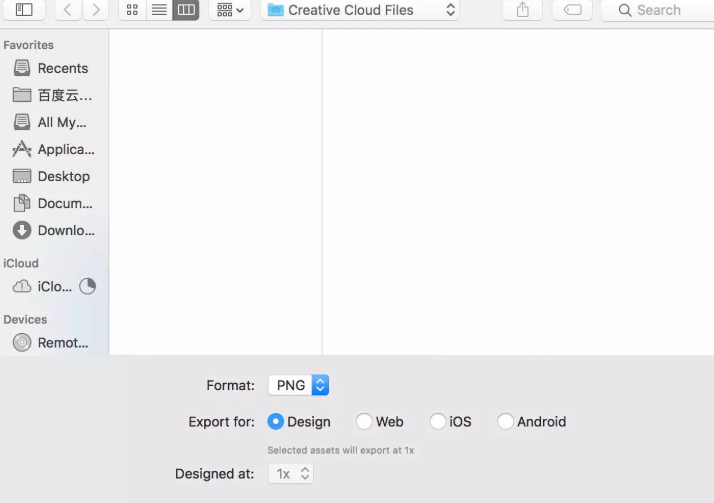The image size is (714, 503).
Task: Open the group arrangement dropdown
Action: click(230, 10)
